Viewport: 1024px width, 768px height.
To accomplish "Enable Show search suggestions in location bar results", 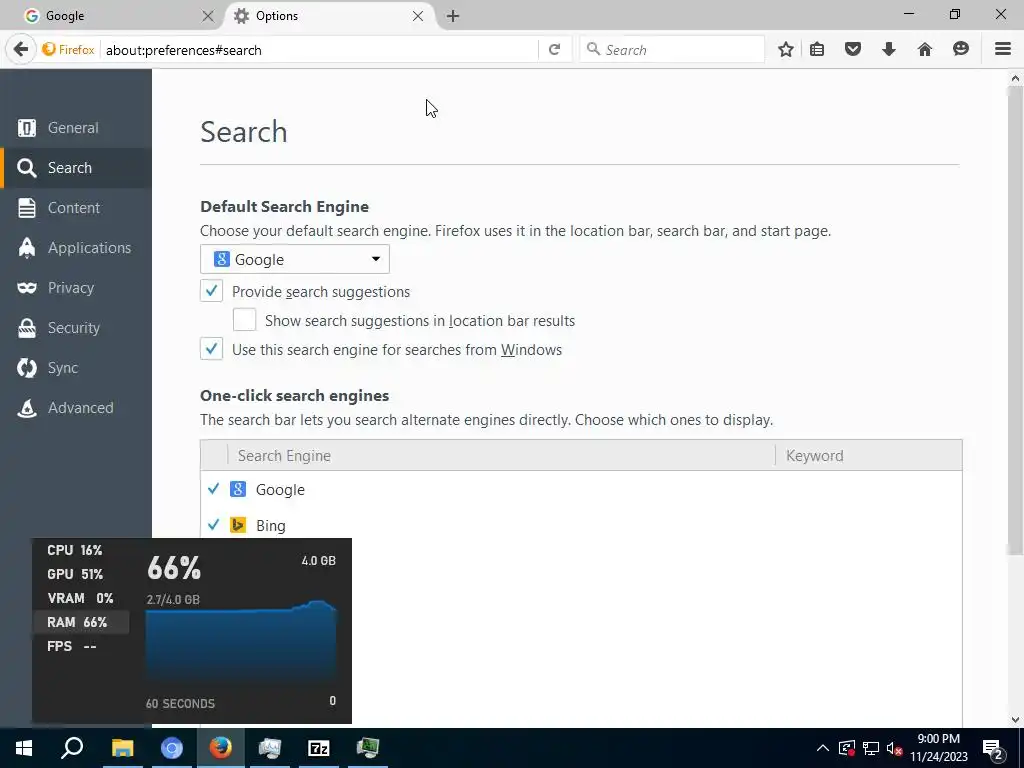I will pyautogui.click(x=244, y=320).
